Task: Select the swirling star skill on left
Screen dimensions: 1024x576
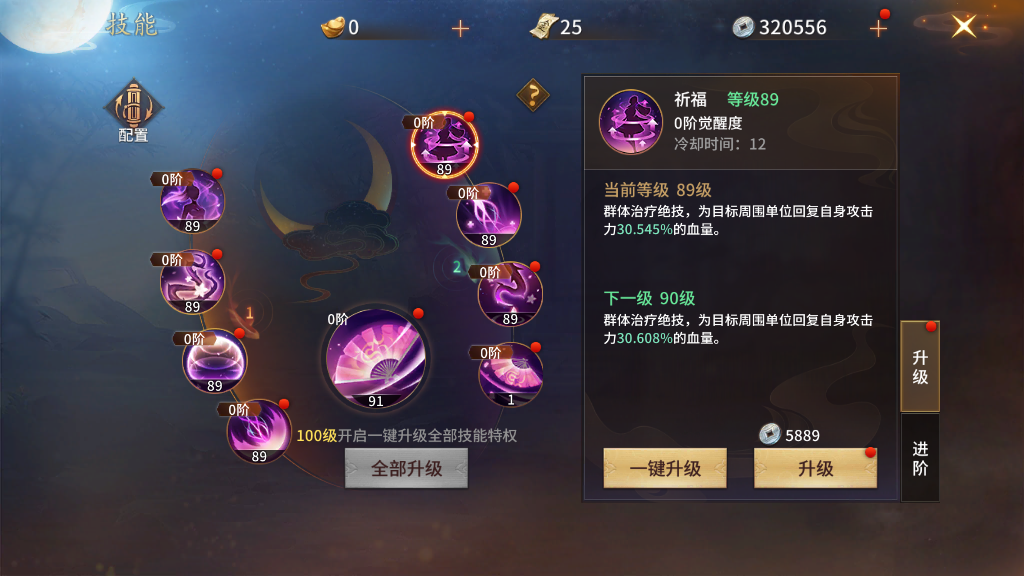Action: [193, 281]
